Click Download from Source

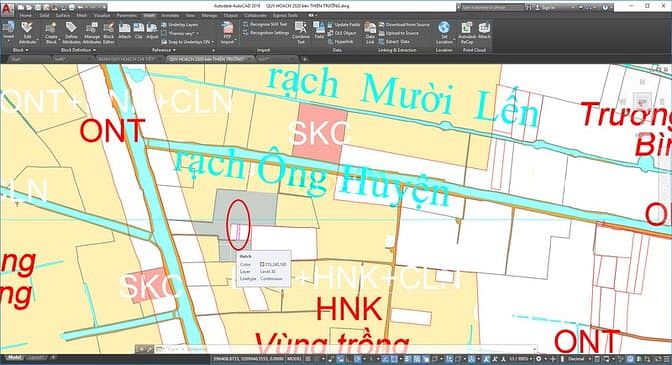click(x=404, y=25)
